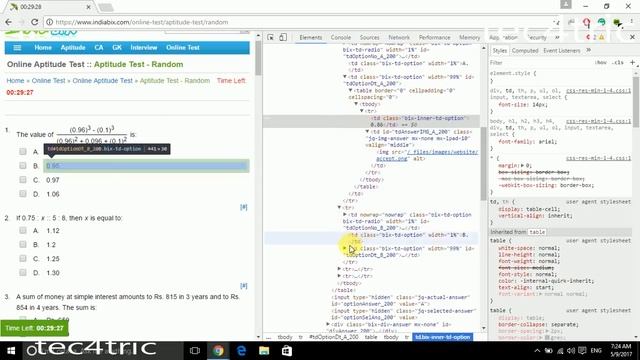Open Chrome's three-dot menu
Screen dimensions: 640x360
632,22
